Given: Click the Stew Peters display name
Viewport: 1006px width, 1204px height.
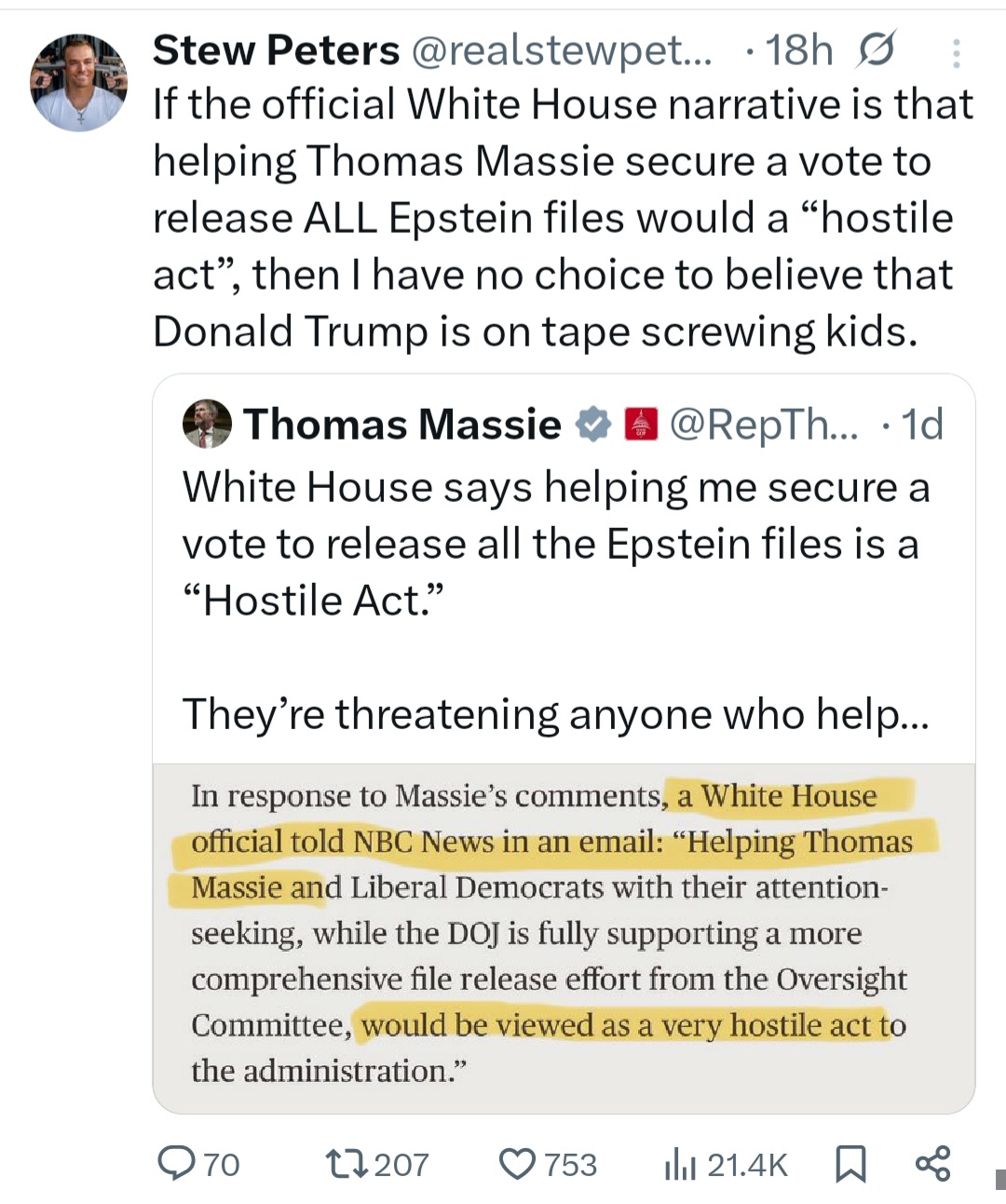Looking at the screenshot, I should point(276,50).
